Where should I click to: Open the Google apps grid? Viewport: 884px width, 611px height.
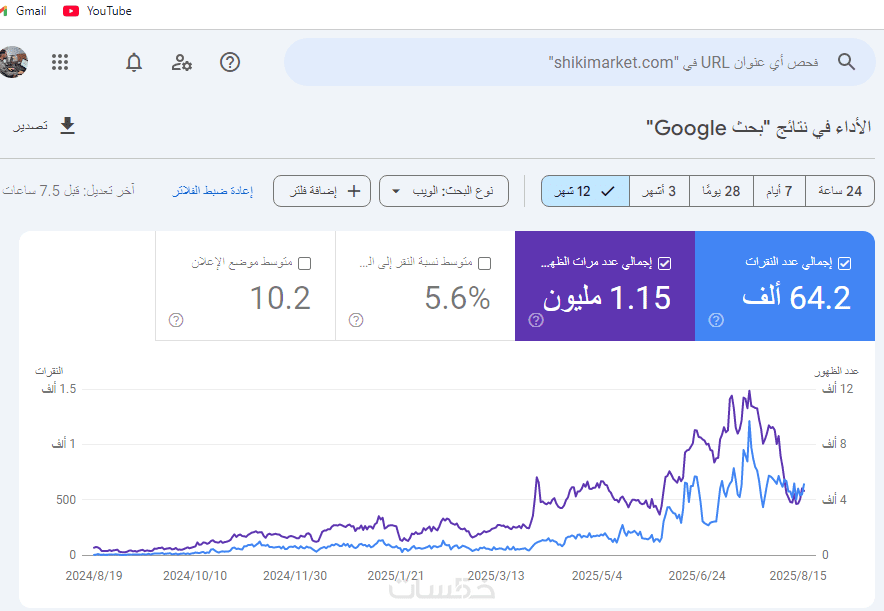tap(60, 62)
